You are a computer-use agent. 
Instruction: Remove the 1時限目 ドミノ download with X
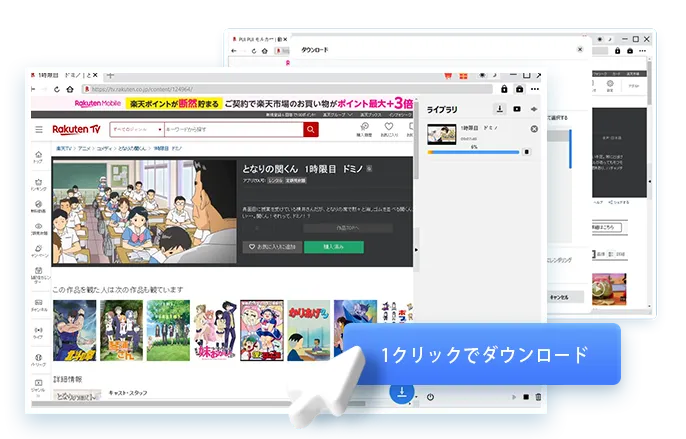pyautogui.click(x=534, y=129)
